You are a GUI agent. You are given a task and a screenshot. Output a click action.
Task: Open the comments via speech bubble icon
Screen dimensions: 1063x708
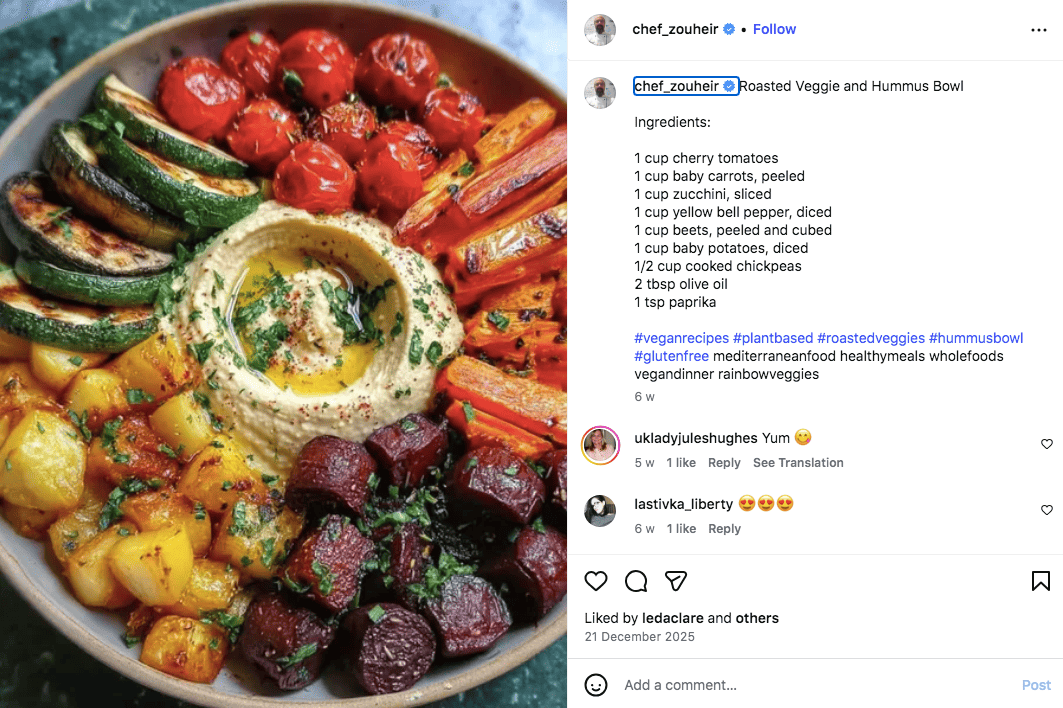pos(635,581)
